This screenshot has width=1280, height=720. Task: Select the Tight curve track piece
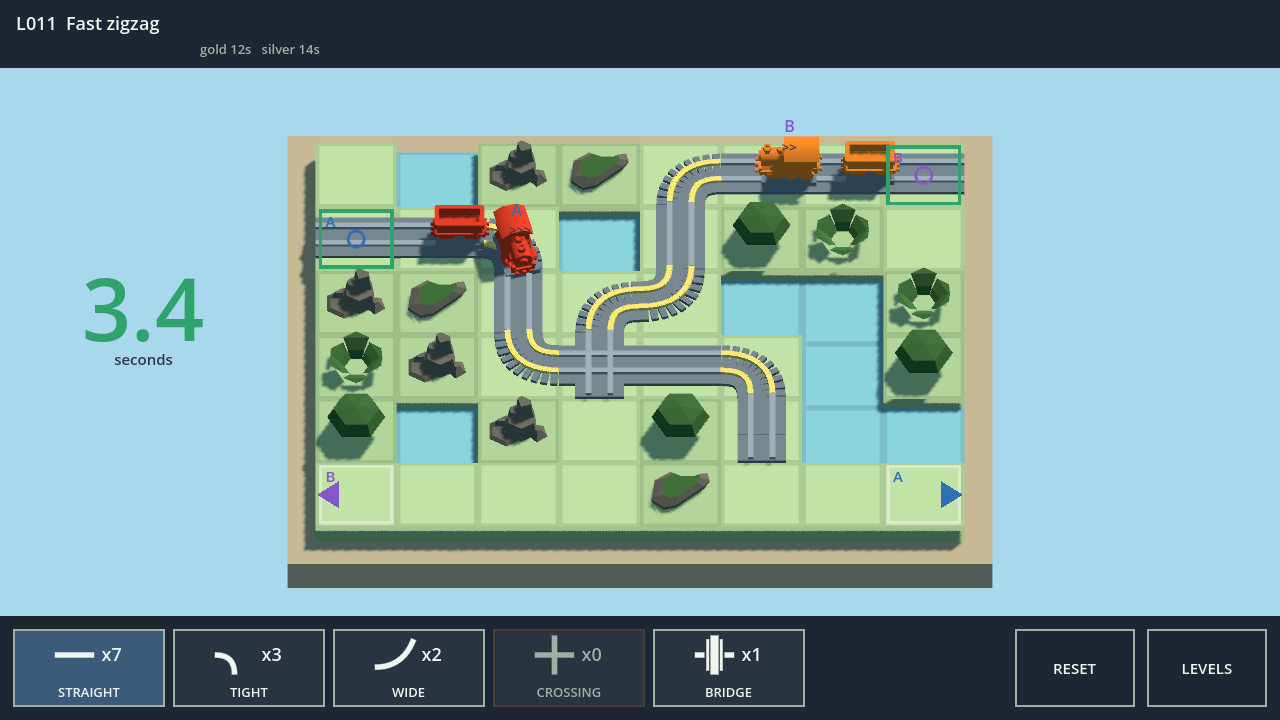(249, 668)
